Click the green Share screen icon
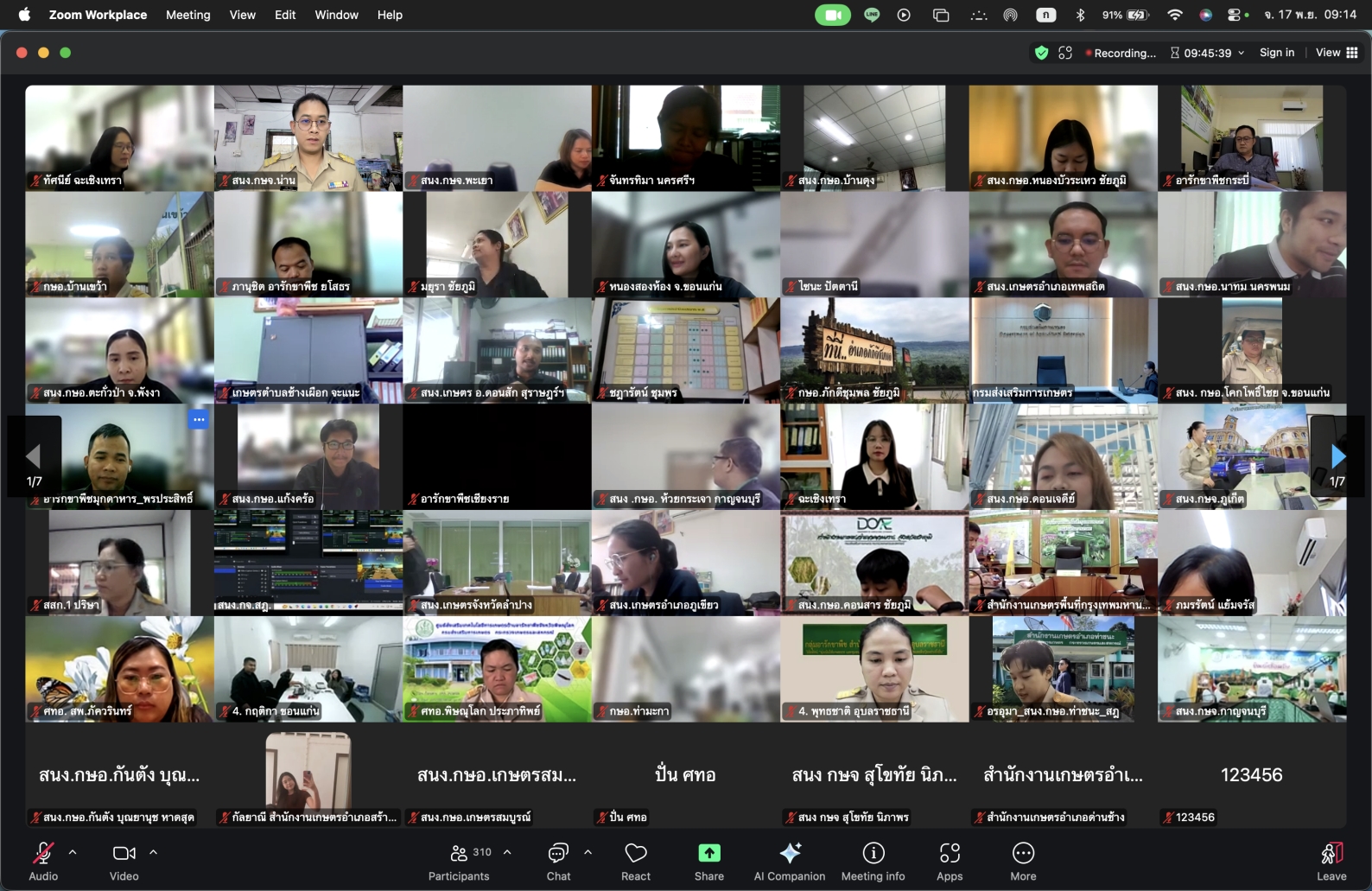The width and height of the screenshot is (1372, 891). pyautogui.click(x=708, y=853)
